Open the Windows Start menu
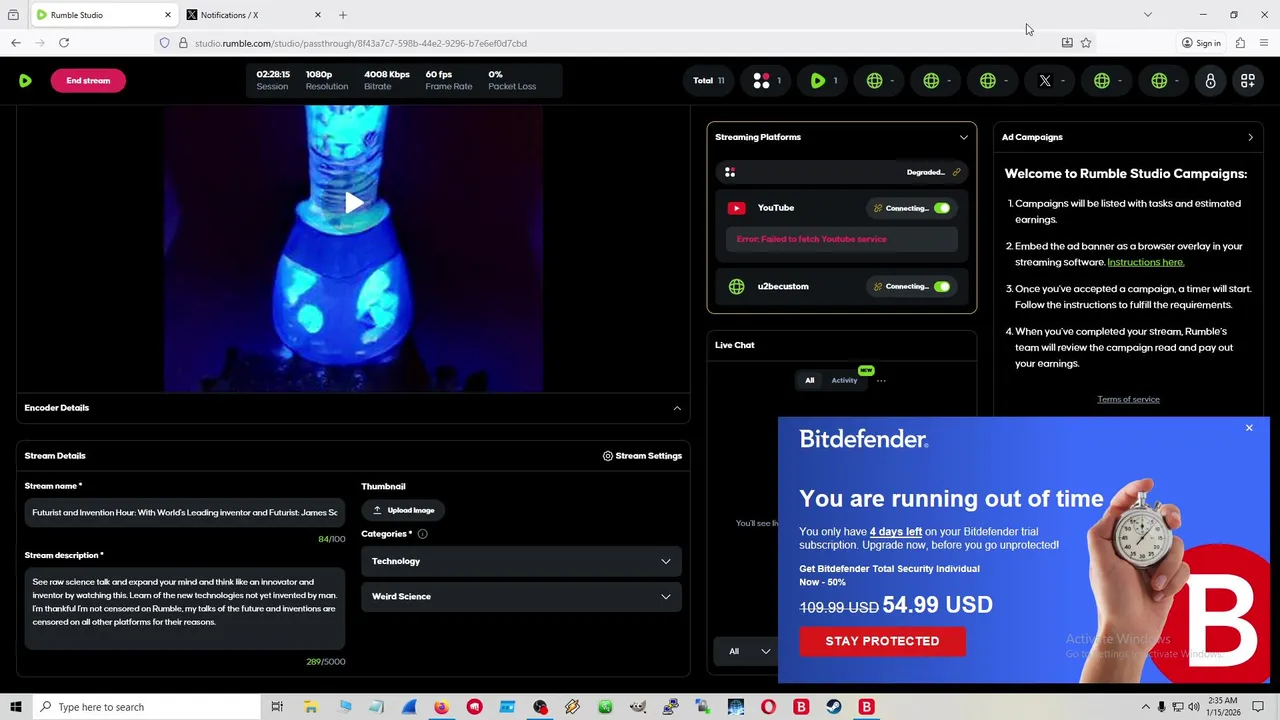 [15, 707]
